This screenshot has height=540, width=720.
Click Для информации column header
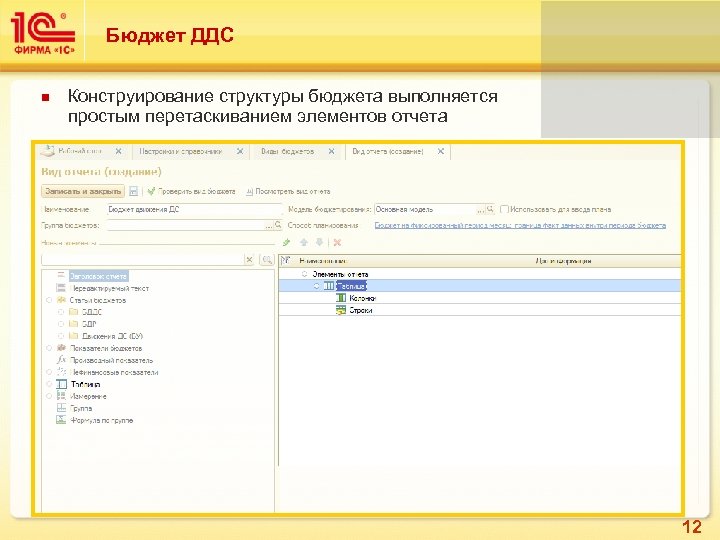pyautogui.click(x=563, y=261)
